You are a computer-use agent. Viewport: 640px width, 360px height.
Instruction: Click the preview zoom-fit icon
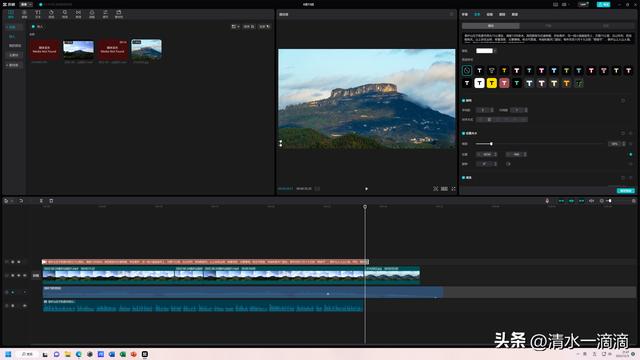[x=436, y=189]
